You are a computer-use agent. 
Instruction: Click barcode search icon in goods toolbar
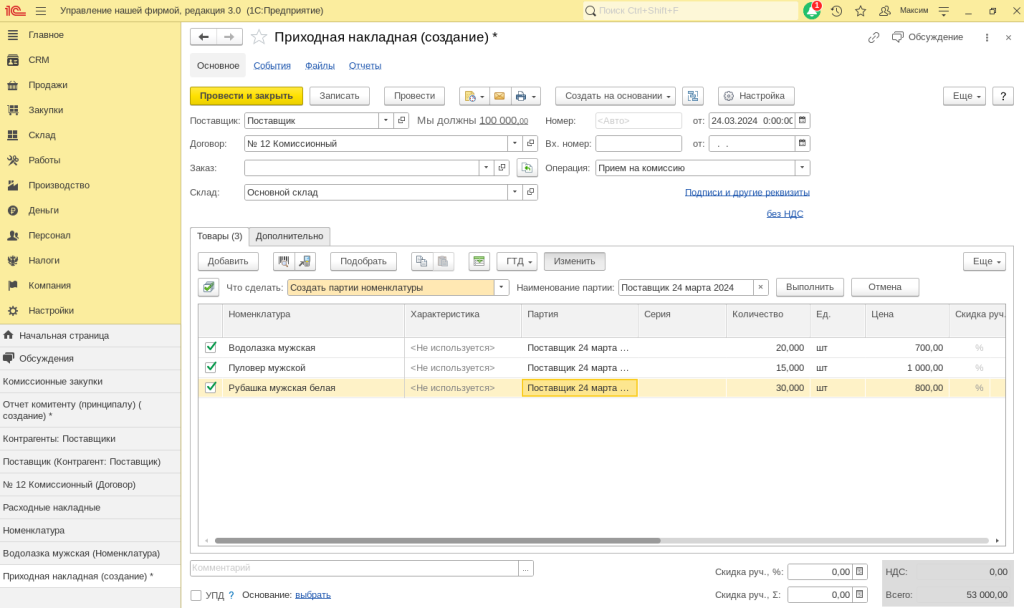pyautogui.click(x=283, y=261)
